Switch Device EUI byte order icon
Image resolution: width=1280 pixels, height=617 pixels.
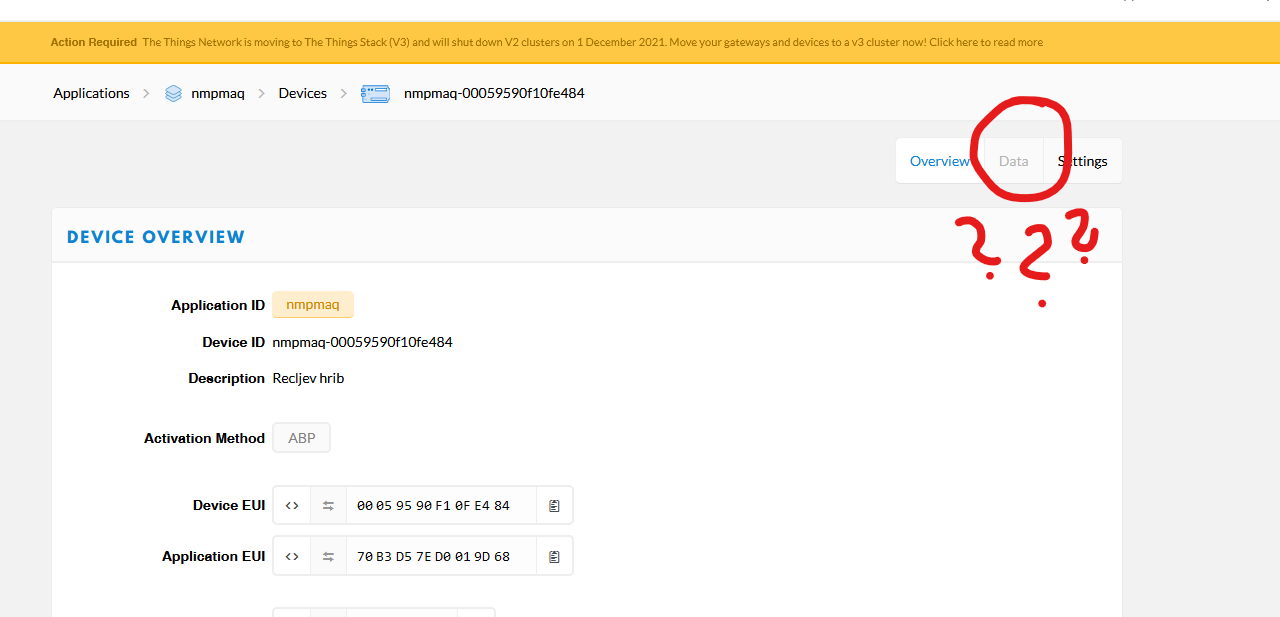click(x=328, y=505)
